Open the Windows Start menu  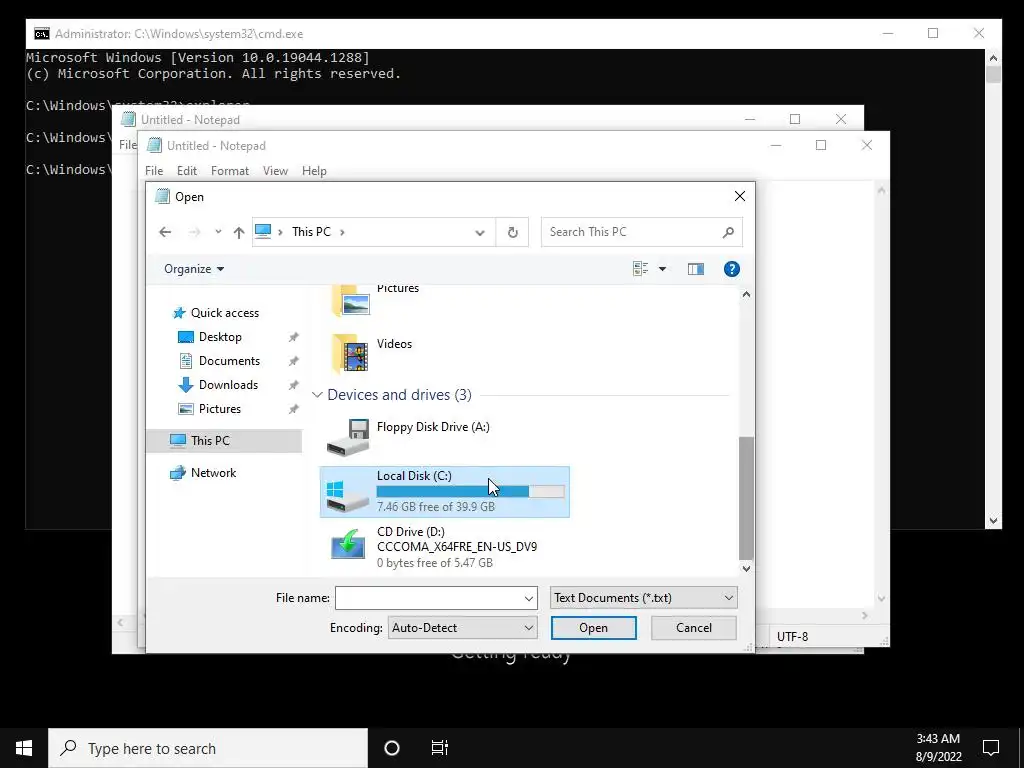point(24,748)
